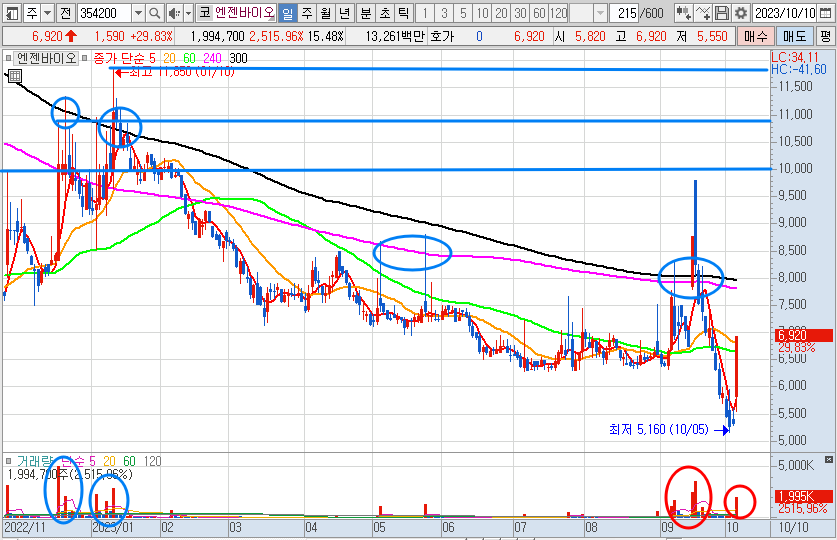The height and width of the screenshot is (540, 837).
Task: Click the 1,995K volume axis tag
Action: pyautogui.click(x=803, y=496)
